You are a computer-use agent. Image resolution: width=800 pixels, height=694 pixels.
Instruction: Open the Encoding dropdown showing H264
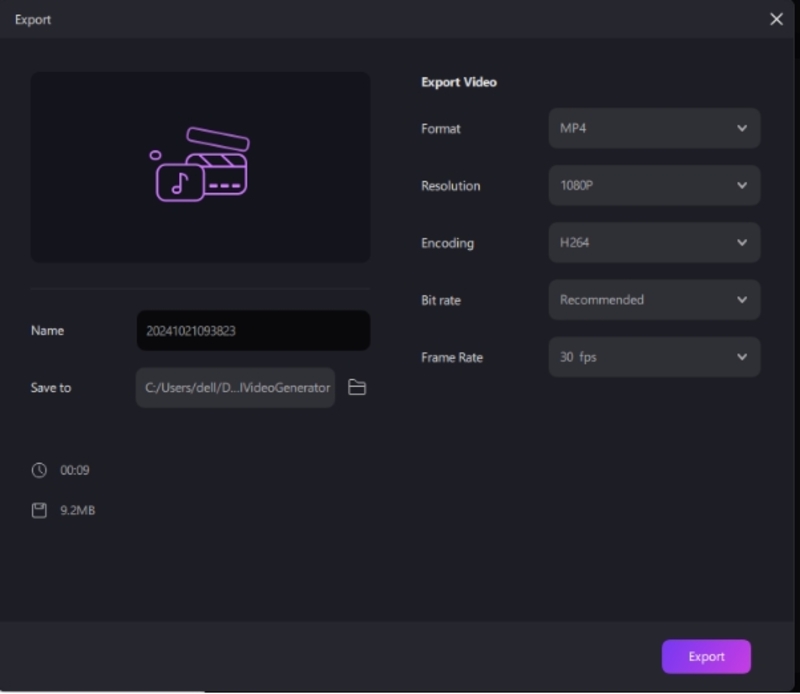click(654, 243)
